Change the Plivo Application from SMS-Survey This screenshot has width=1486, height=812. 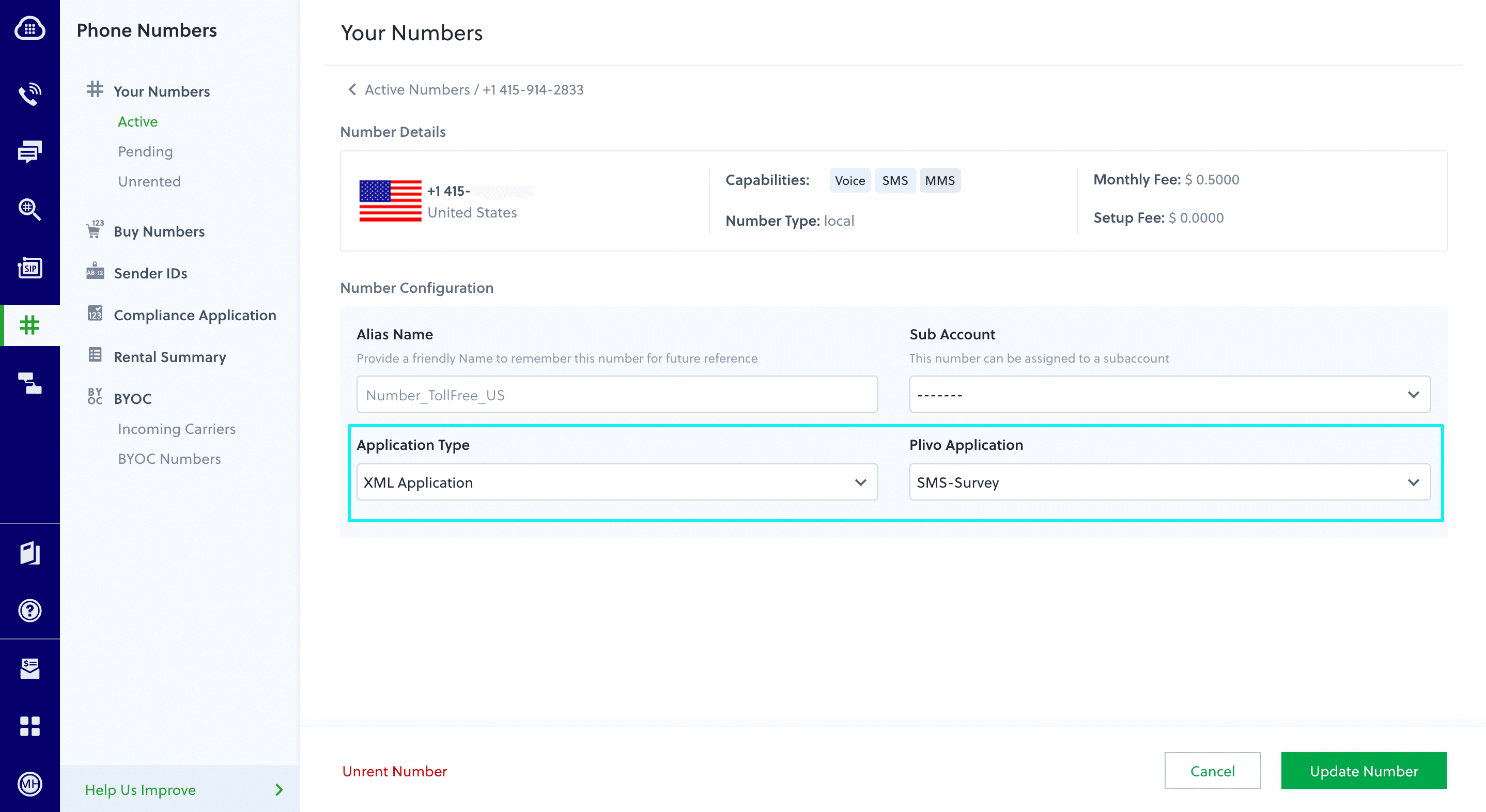tap(1169, 482)
